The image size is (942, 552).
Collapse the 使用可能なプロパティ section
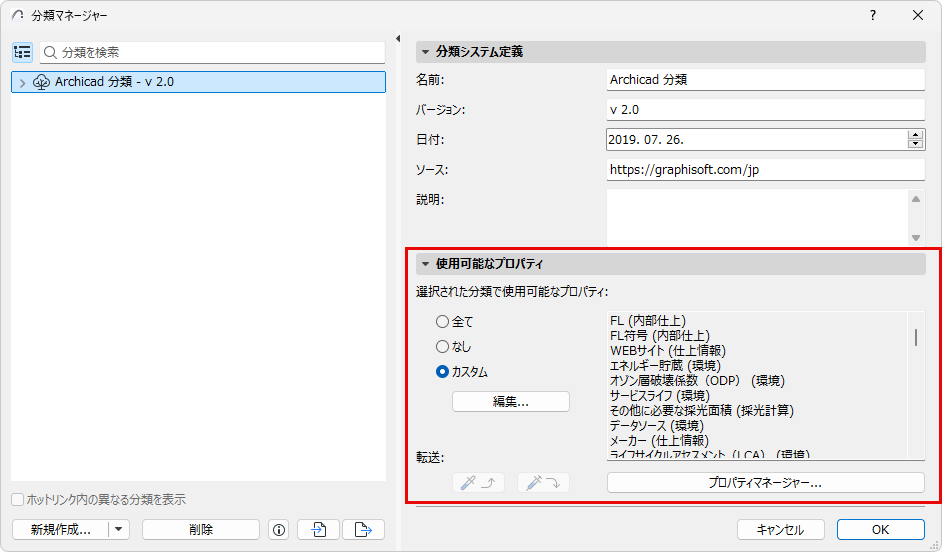pos(425,264)
